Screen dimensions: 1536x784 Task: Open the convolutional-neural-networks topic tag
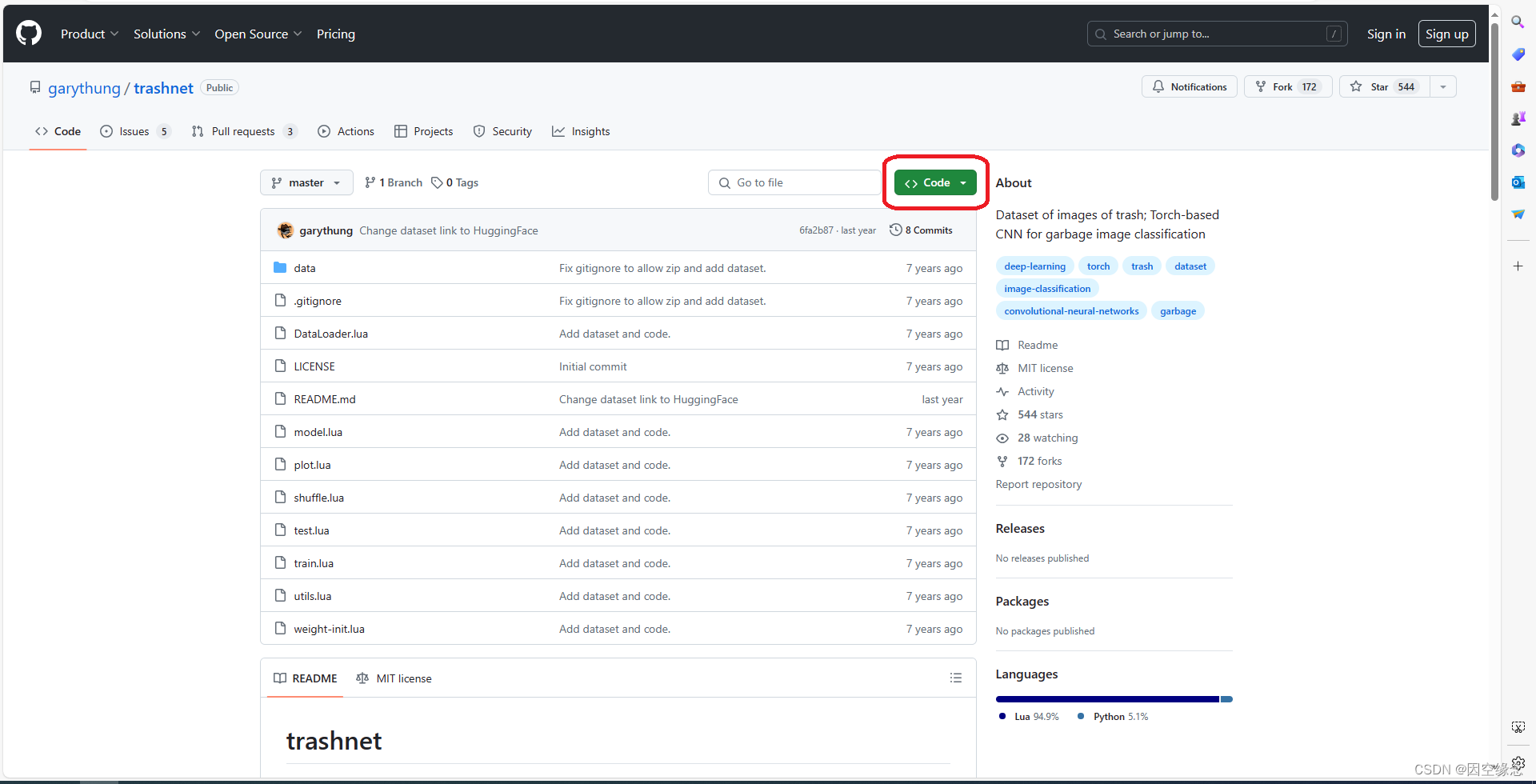[x=1071, y=311]
